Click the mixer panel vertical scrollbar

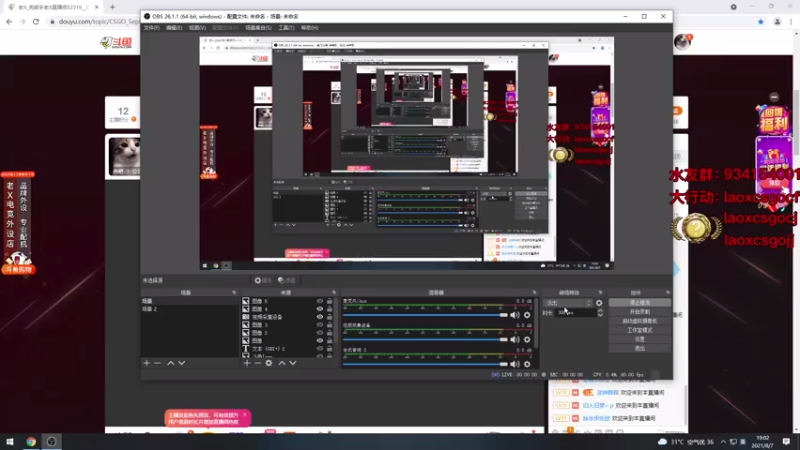[x=537, y=324]
